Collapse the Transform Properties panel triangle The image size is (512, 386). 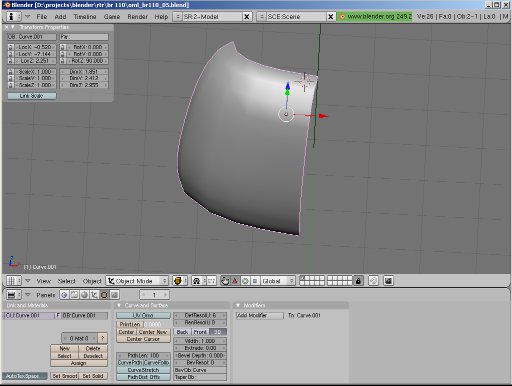[x=13, y=27]
